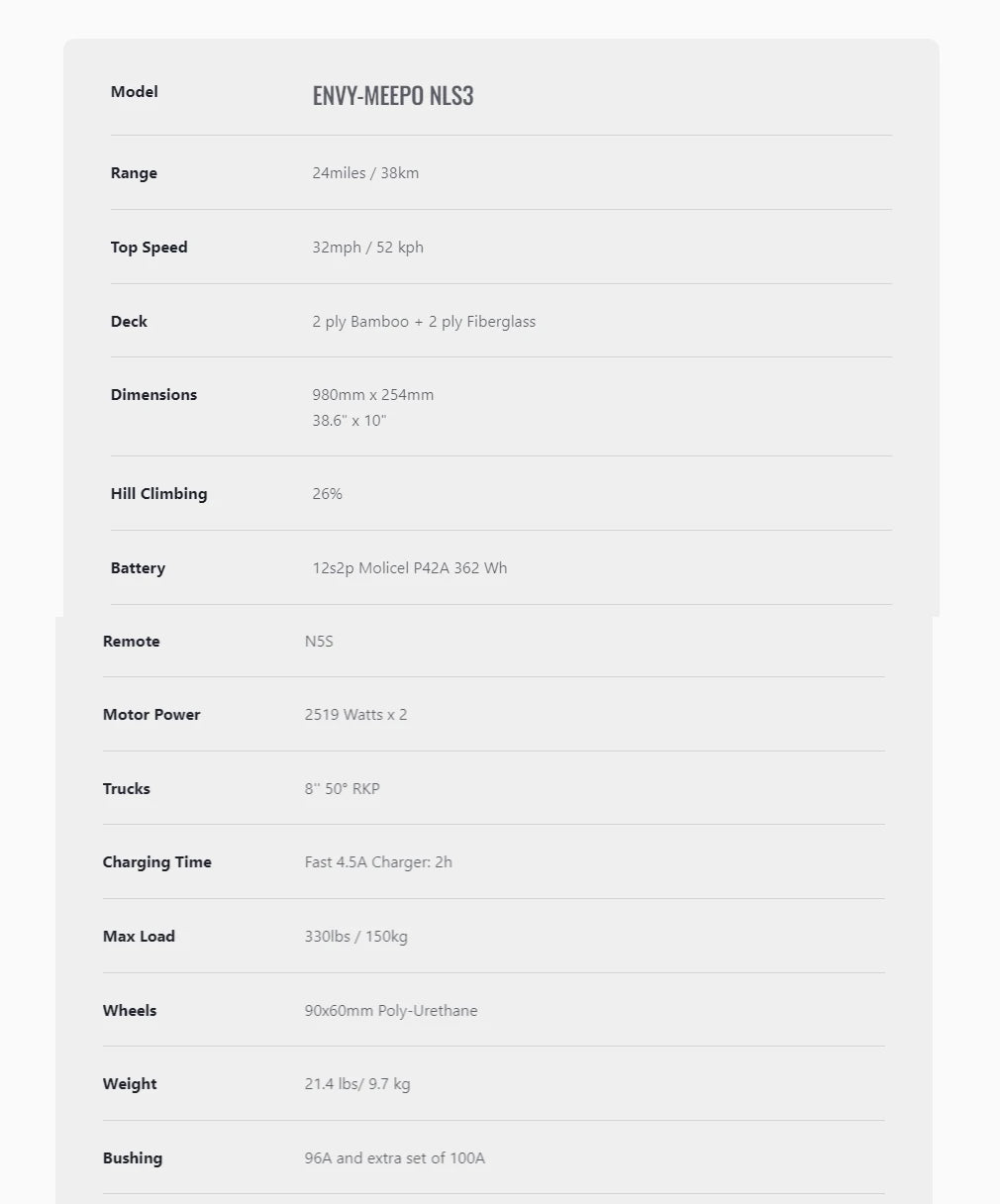Viewport: 1000px width, 1204px height.
Task: Click the Trucks value 8'' 50° RKP
Action: pos(342,789)
